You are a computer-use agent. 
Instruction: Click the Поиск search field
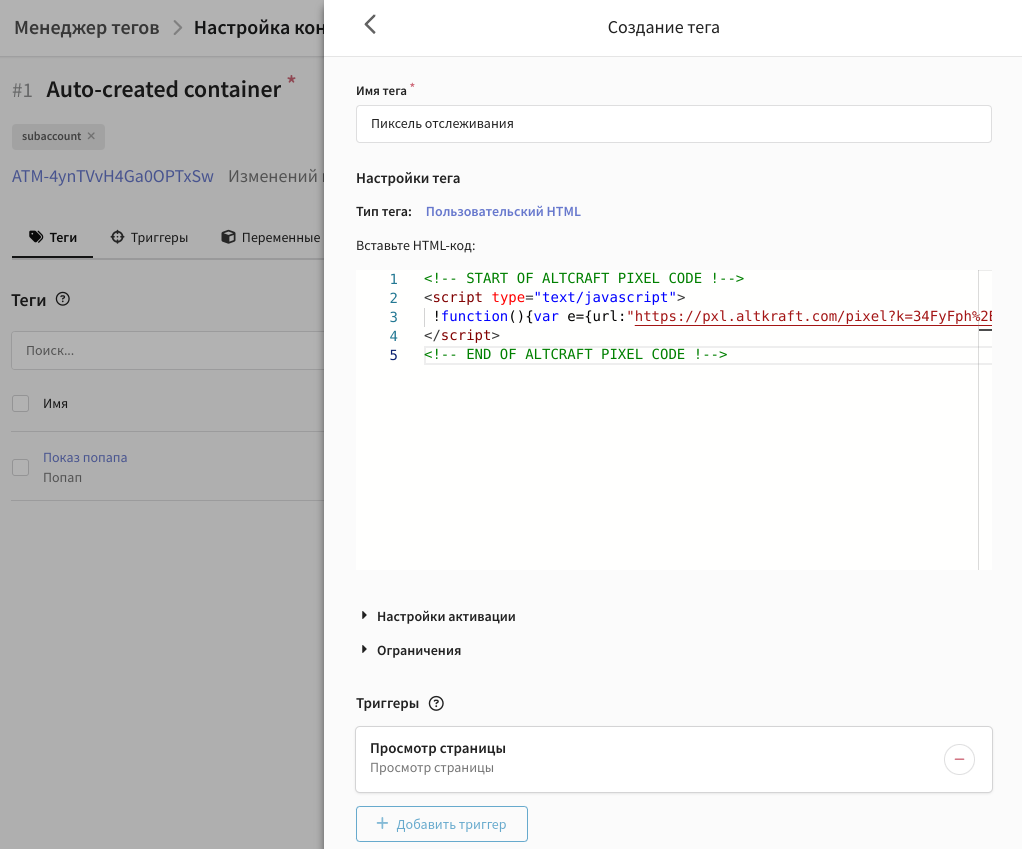coord(168,351)
